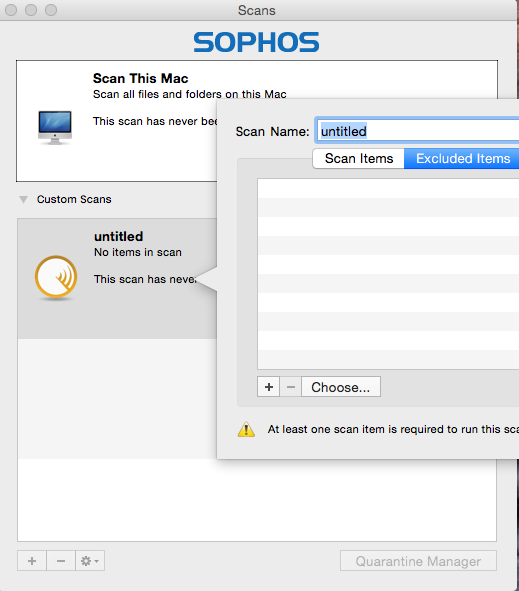Open Quarantine Manager
The width and height of the screenshot is (519, 591).
coord(418,561)
